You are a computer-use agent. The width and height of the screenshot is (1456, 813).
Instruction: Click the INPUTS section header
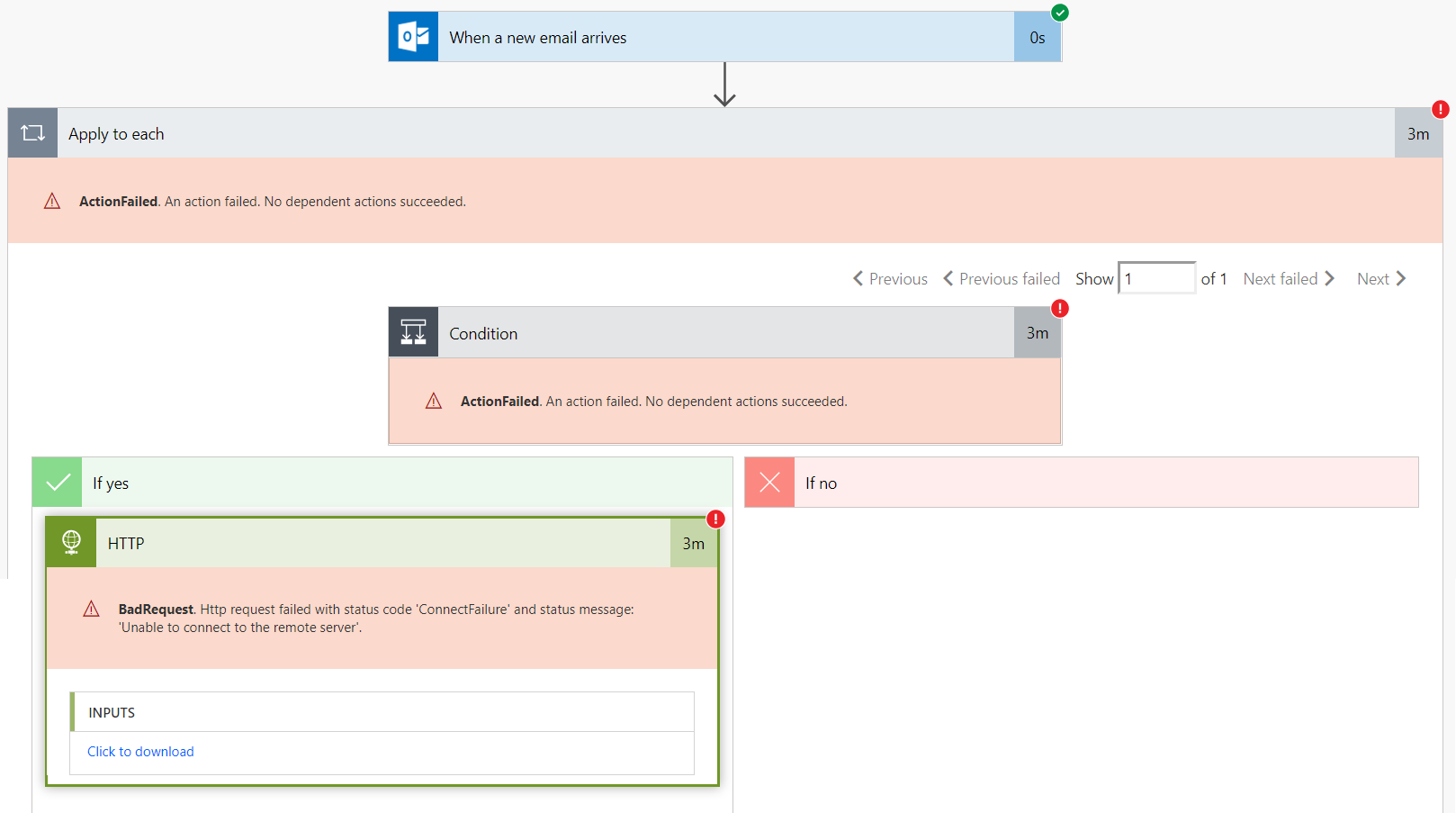tap(382, 712)
